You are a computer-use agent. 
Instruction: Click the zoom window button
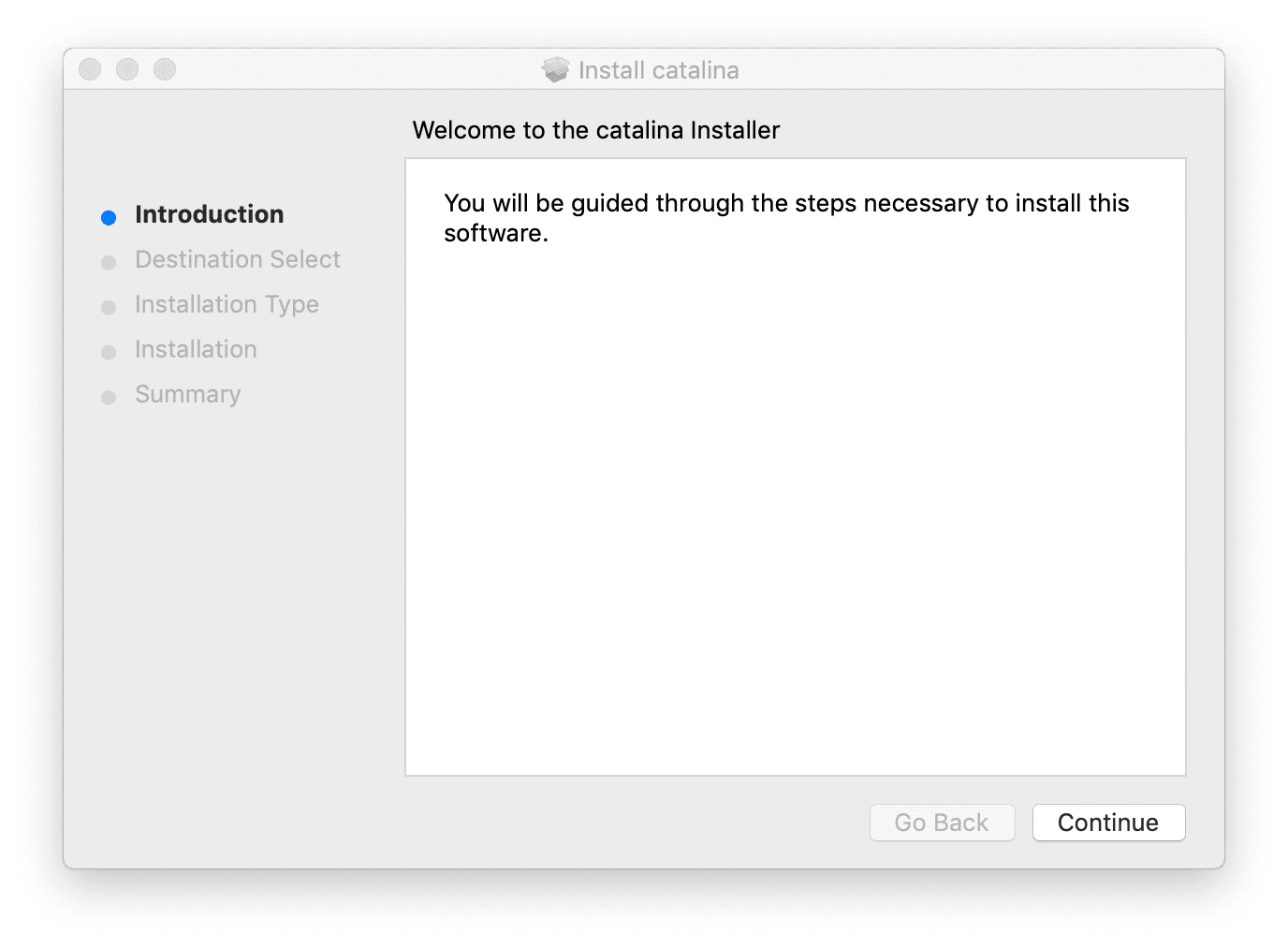point(165,69)
